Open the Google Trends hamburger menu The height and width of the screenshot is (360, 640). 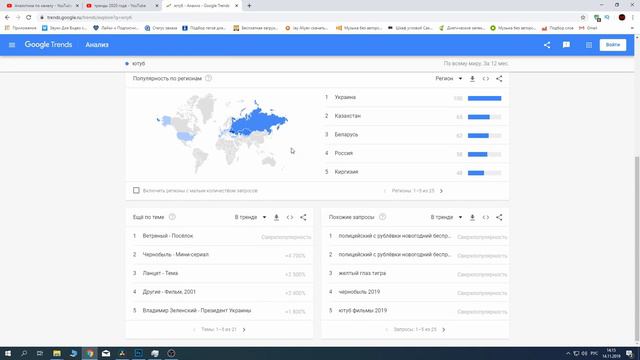[12, 45]
